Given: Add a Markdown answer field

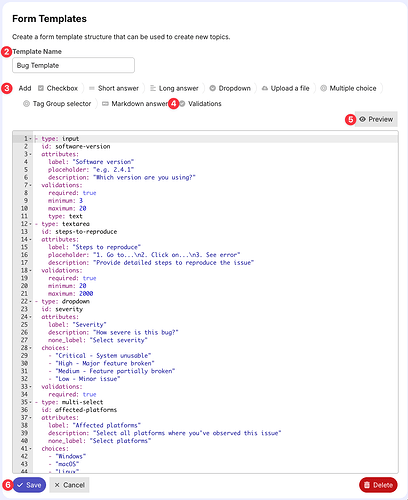Looking at the screenshot, I should (135, 104).
